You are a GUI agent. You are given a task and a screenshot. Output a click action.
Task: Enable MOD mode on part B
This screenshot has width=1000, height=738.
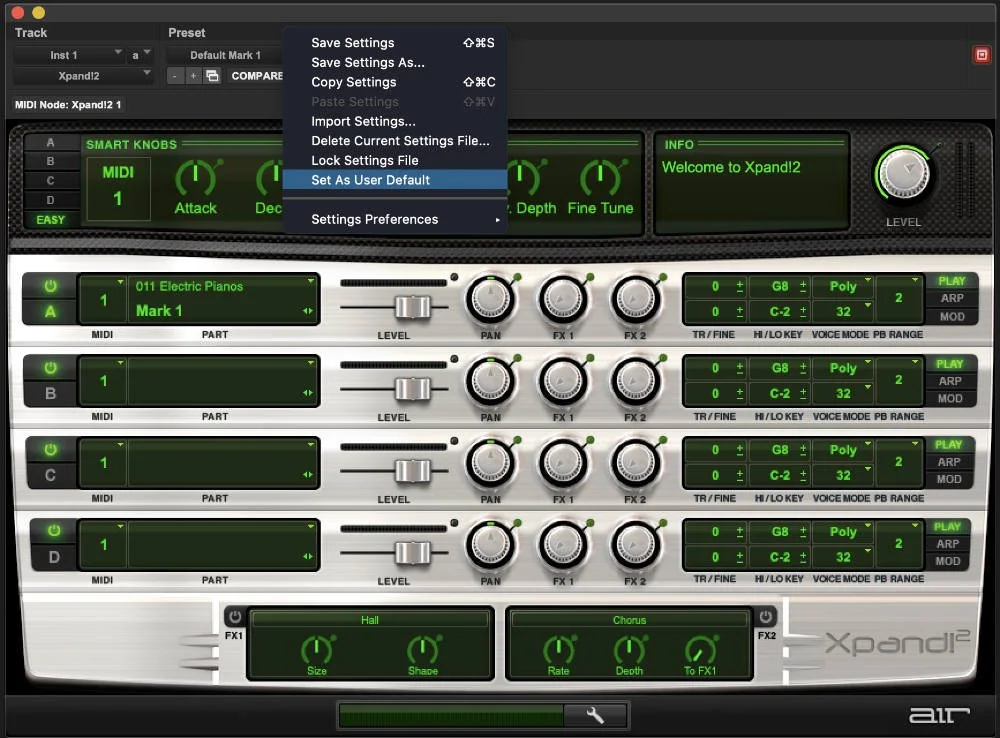click(x=950, y=398)
